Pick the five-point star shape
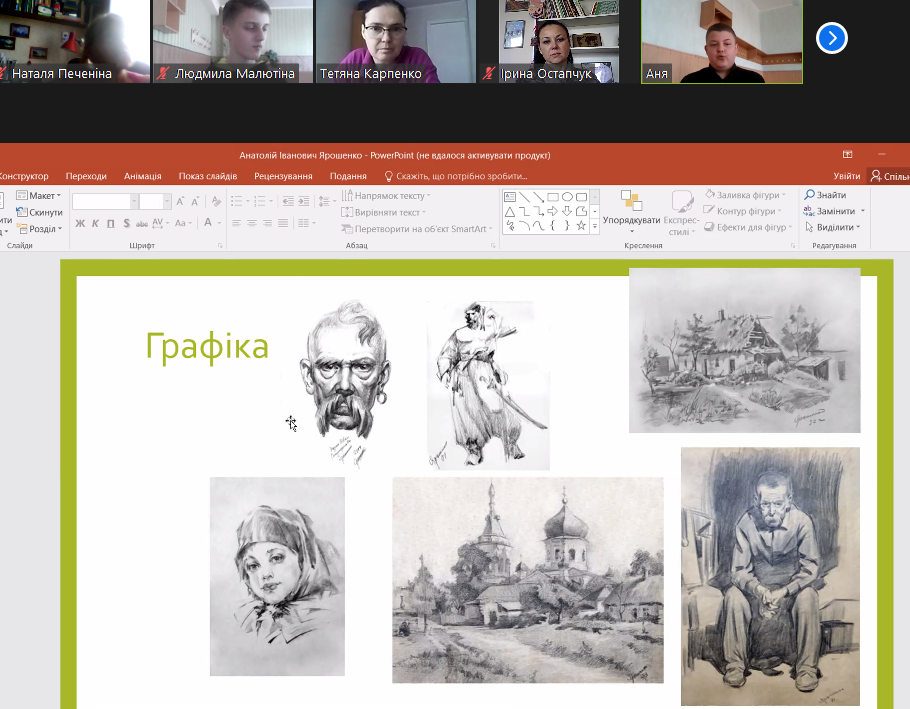910x709 pixels. [x=581, y=226]
